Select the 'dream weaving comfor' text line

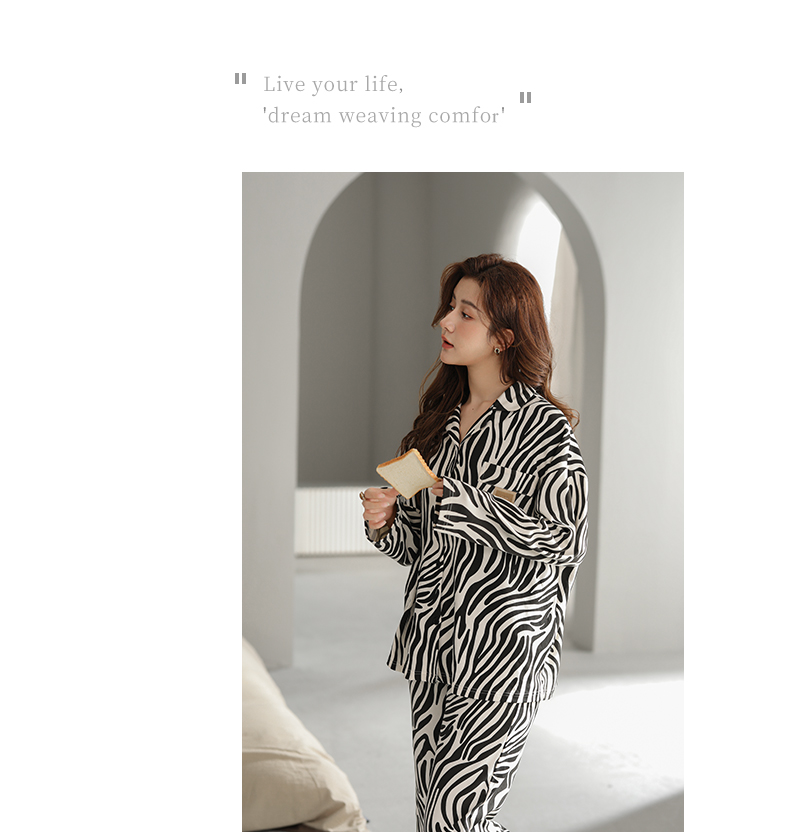[384, 115]
